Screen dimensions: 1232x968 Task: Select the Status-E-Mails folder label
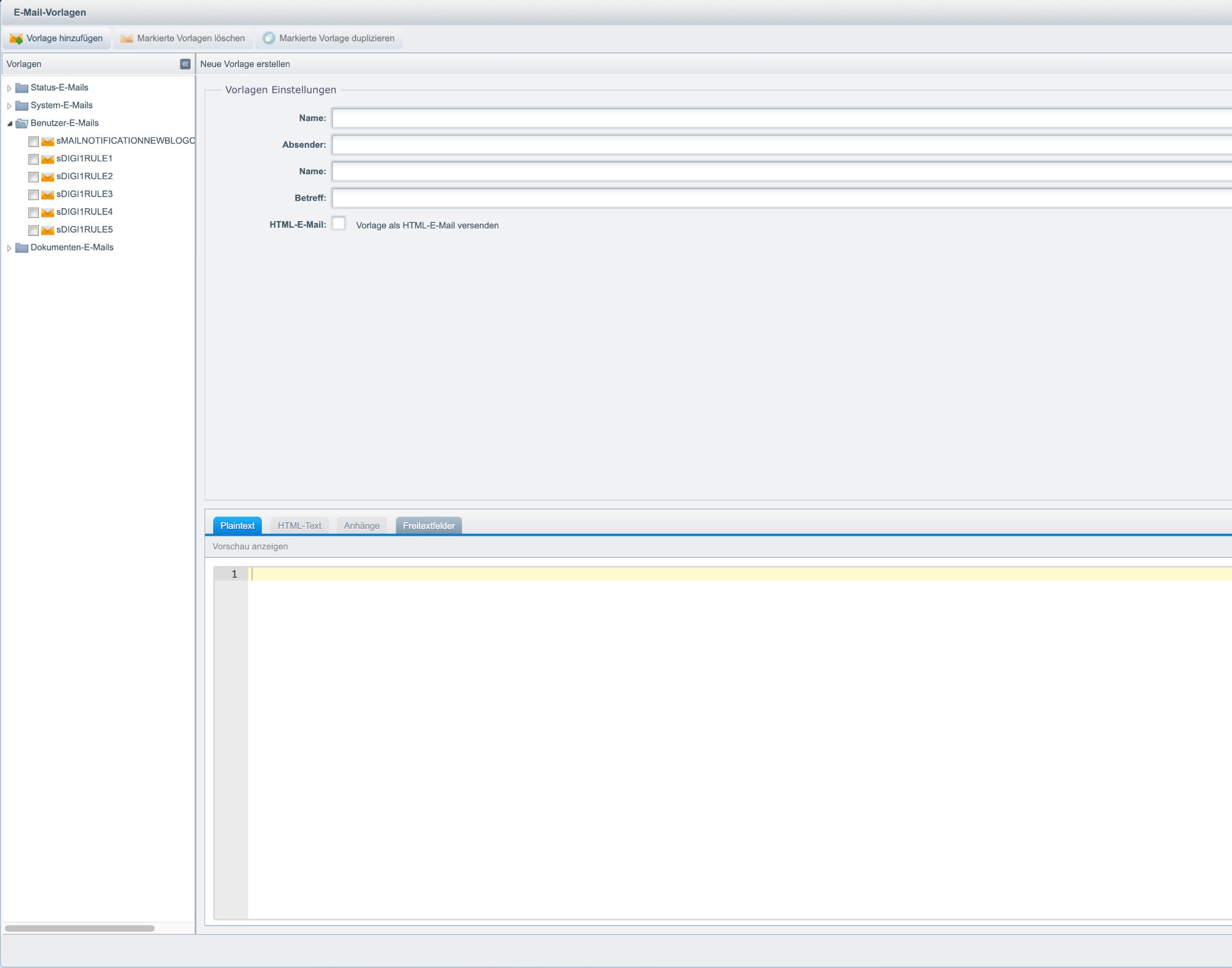pyautogui.click(x=60, y=87)
